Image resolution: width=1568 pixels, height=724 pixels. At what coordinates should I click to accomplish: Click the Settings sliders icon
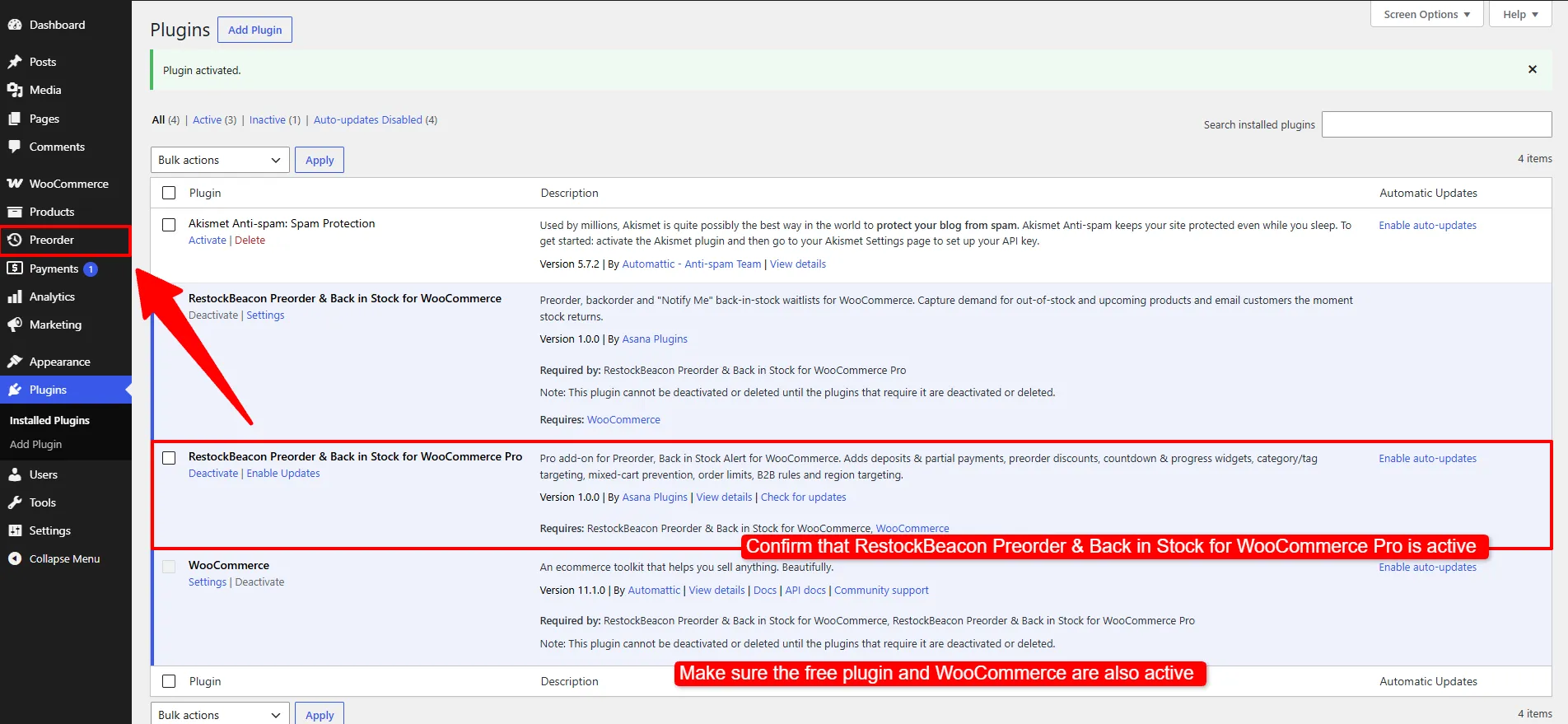coord(15,530)
